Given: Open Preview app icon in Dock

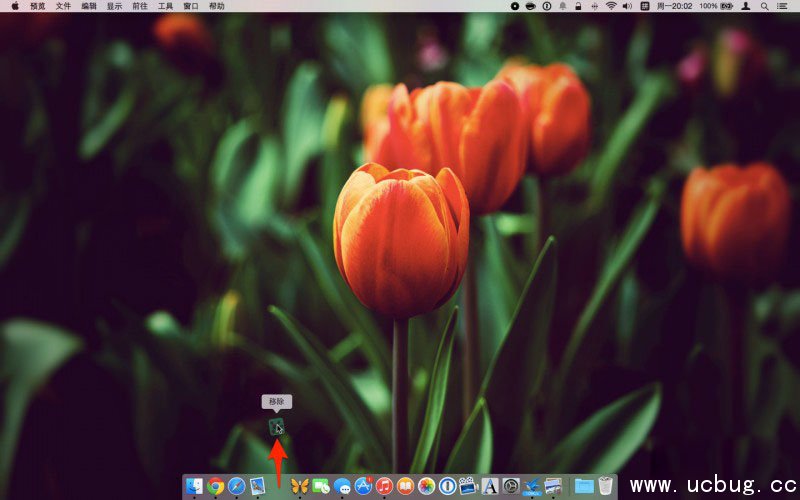Looking at the screenshot, I should point(553,486).
